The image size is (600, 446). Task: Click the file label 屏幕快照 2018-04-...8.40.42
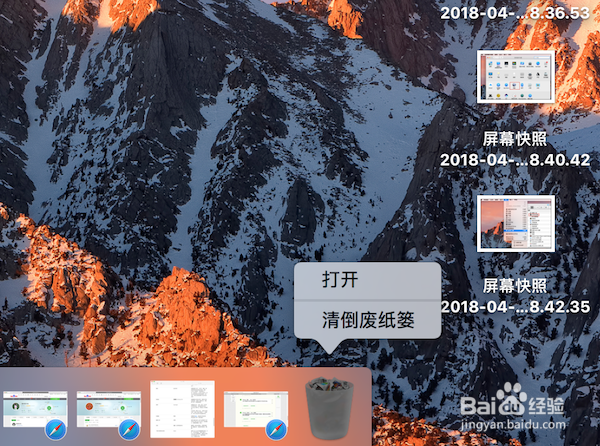[515, 150]
